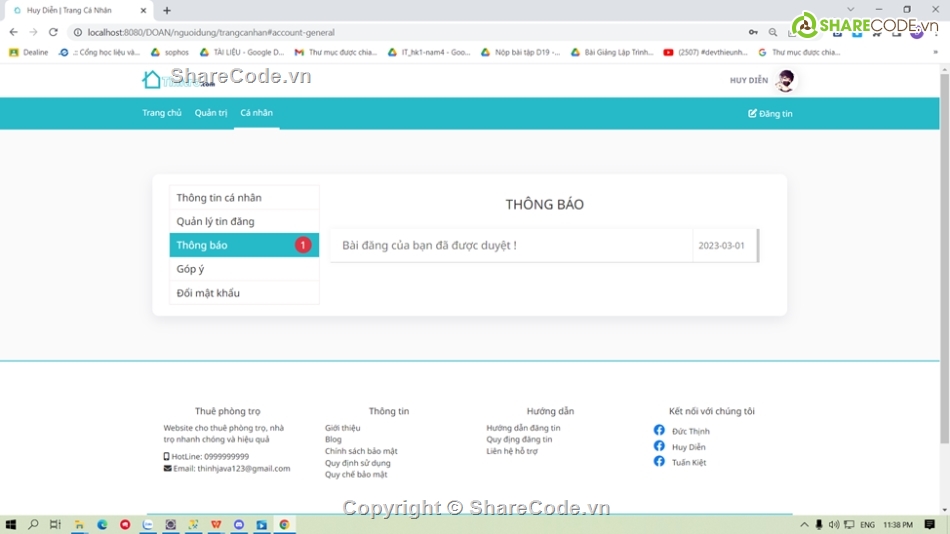Select the Cá nhân nav tab
Image resolution: width=950 pixels, height=534 pixels.
click(256, 113)
